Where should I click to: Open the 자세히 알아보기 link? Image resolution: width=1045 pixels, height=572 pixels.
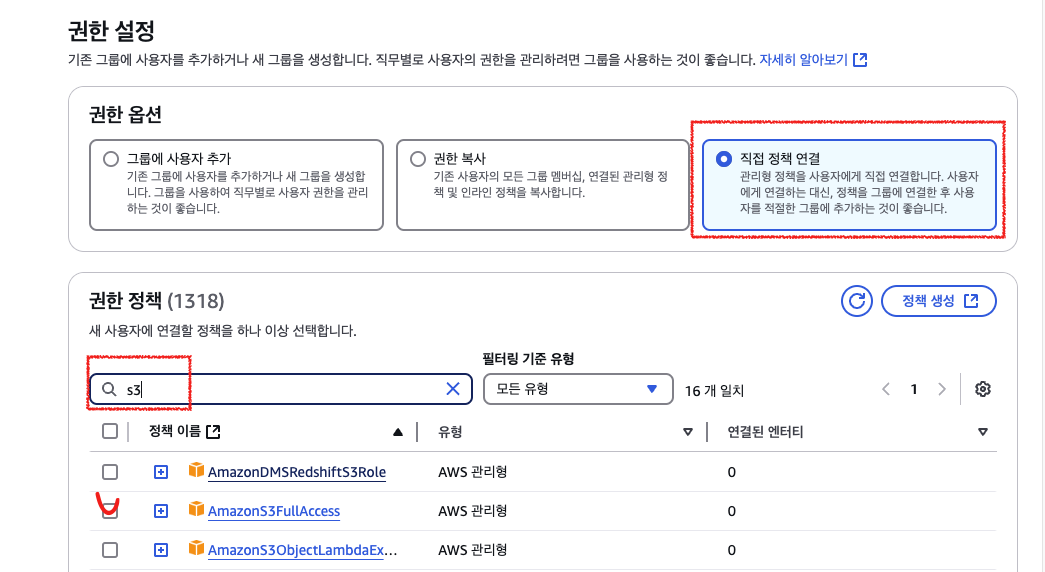(x=803, y=60)
